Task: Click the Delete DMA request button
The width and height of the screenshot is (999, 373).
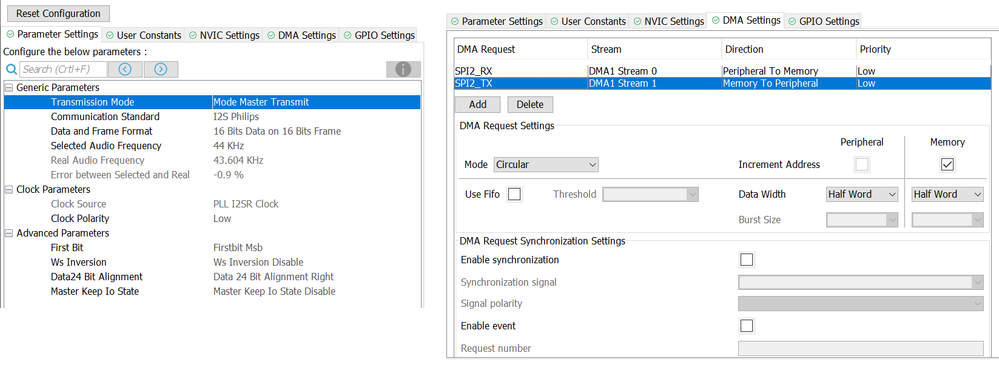Action: pos(530,105)
